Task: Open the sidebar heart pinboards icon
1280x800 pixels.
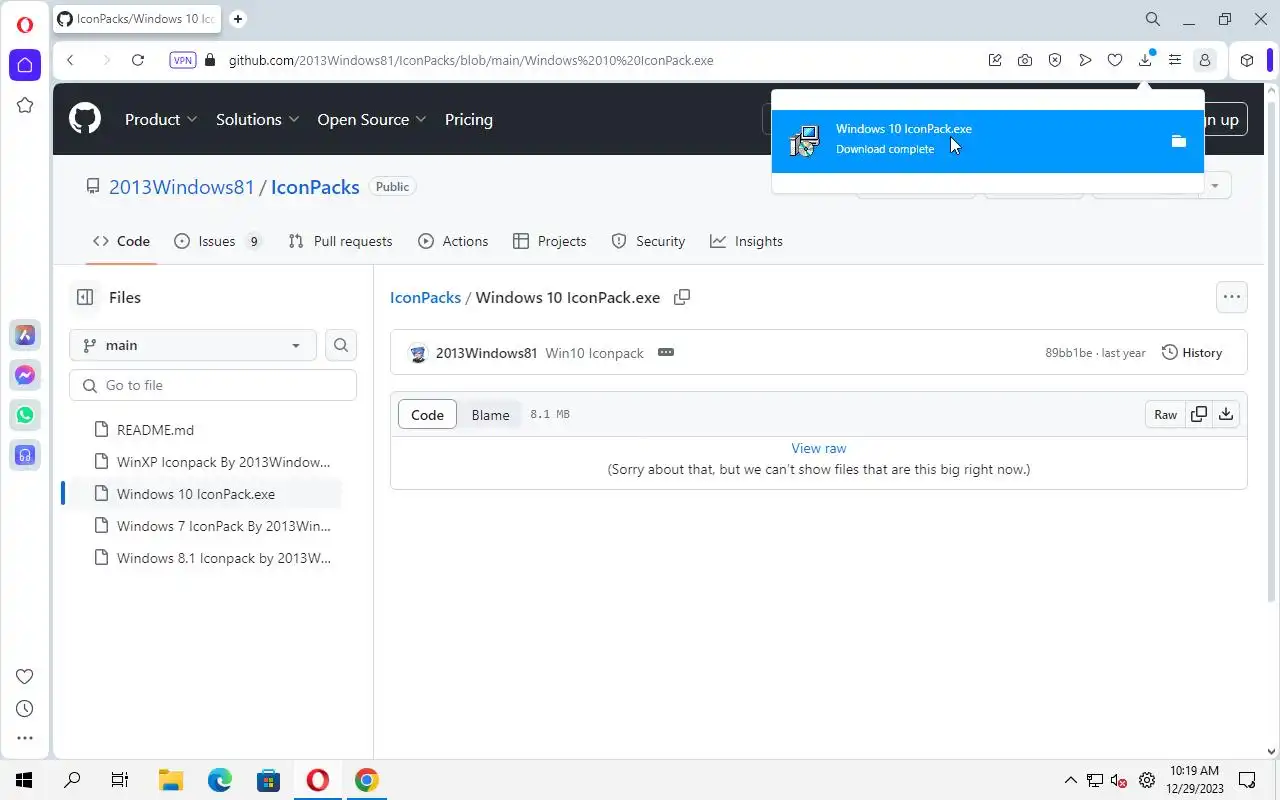Action: pos(25,676)
